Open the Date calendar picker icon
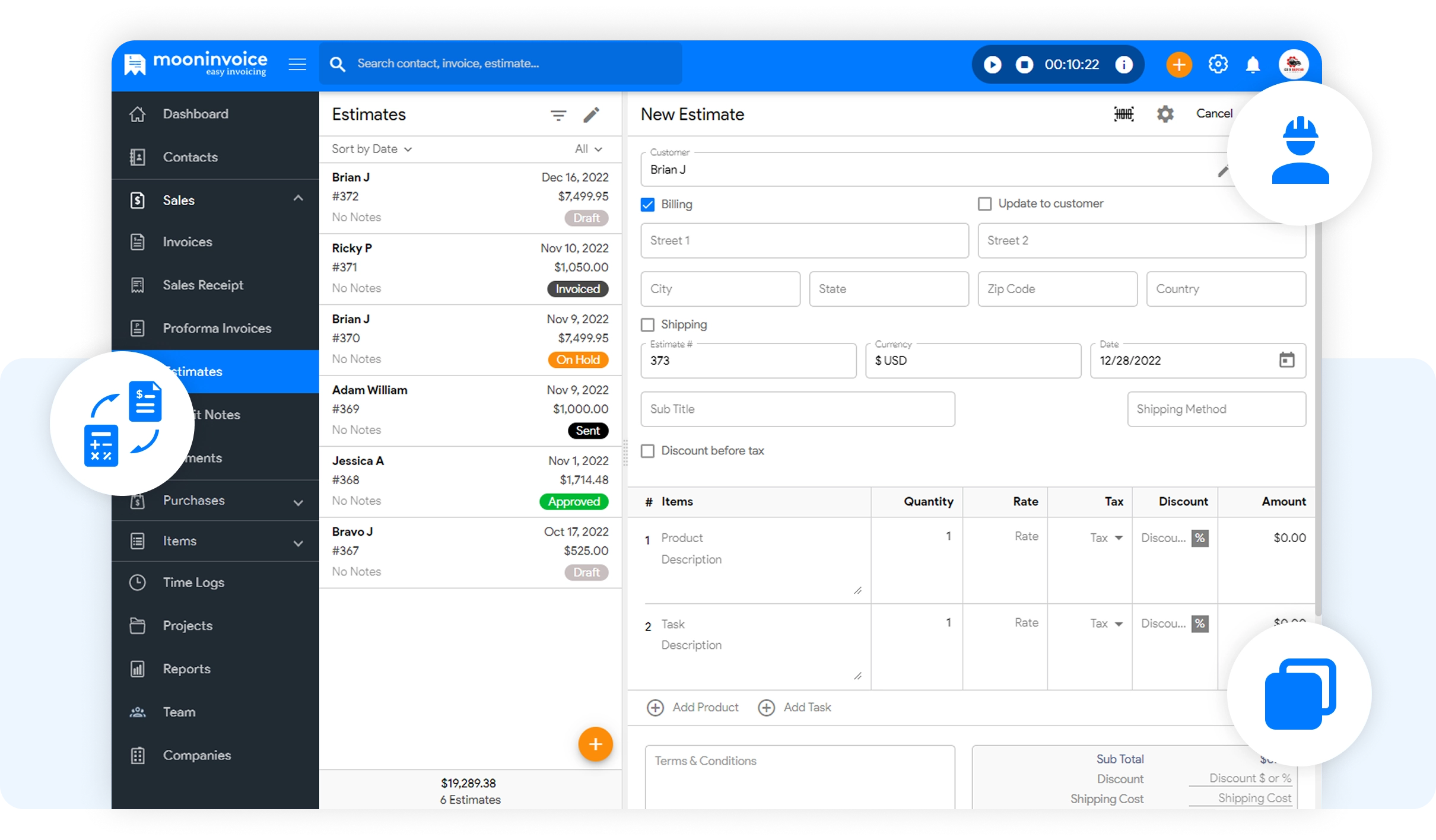 1286,360
